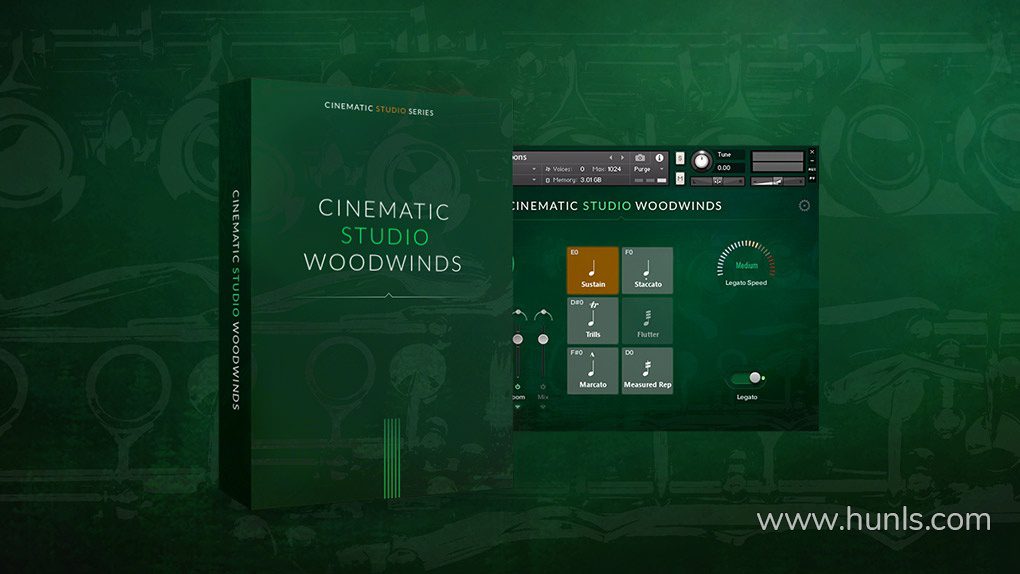Toggle the Legato switch
The height and width of the screenshot is (574, 1020).
(747, 378)
